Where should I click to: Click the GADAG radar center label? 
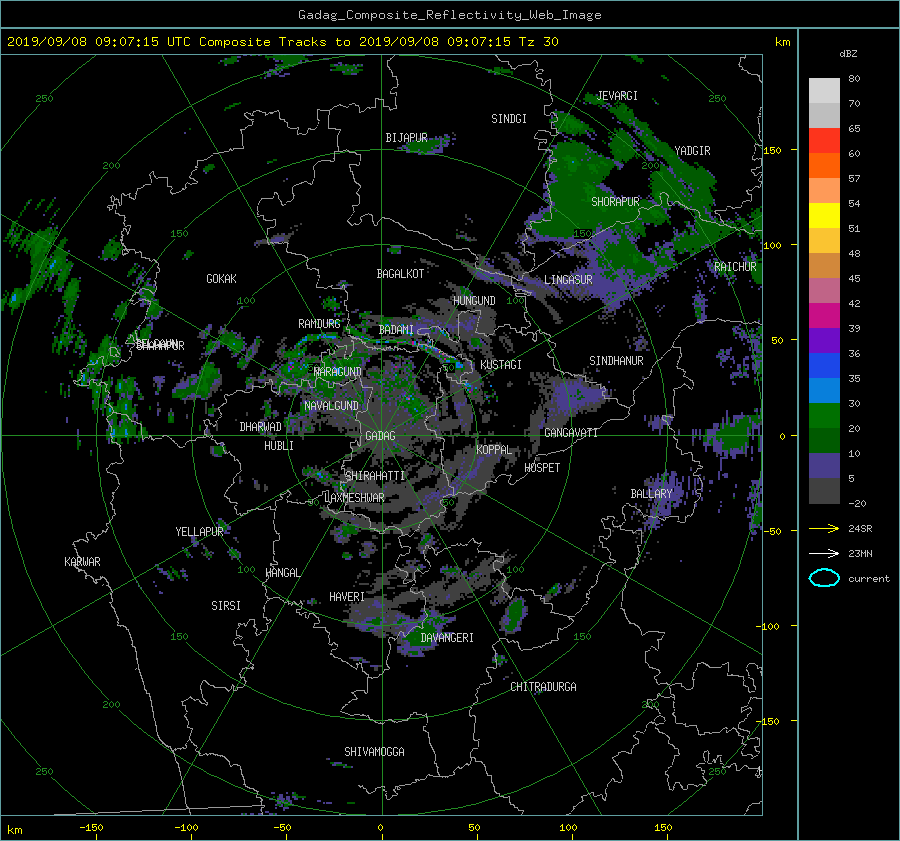tap(380, 436)
